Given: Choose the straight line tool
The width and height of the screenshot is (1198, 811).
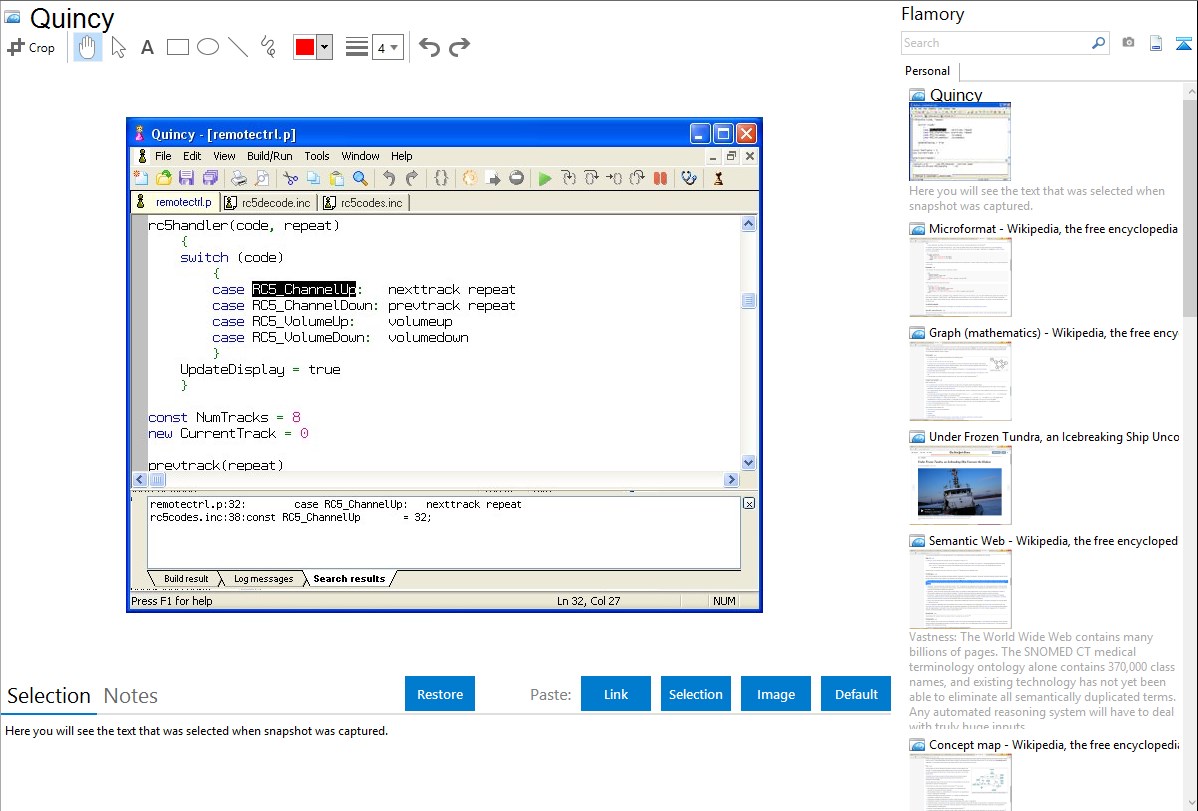Looking at the screenshot, I should click(237, 47).
